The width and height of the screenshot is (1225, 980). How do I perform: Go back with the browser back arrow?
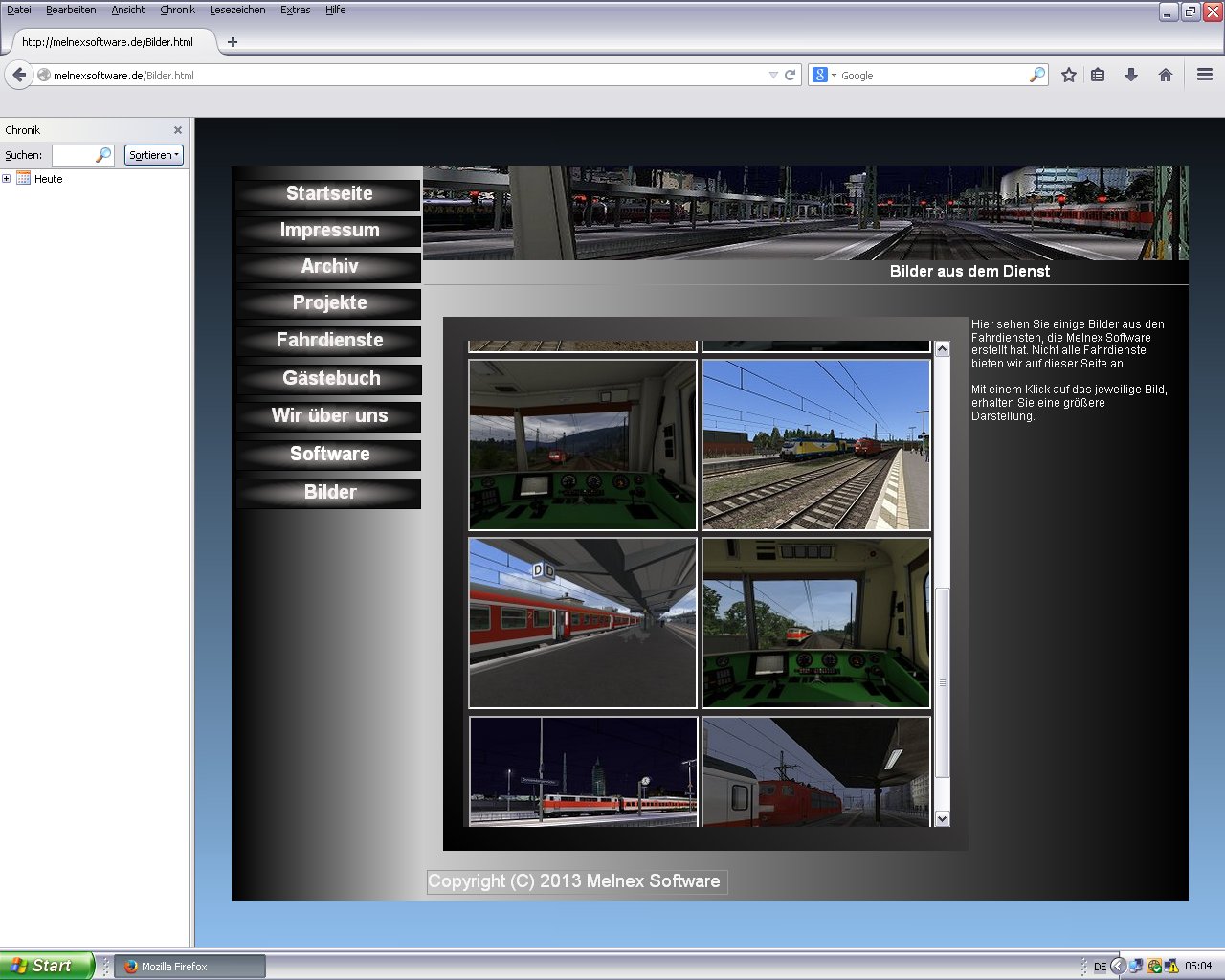pyautogui.click(x=19, y=75)
